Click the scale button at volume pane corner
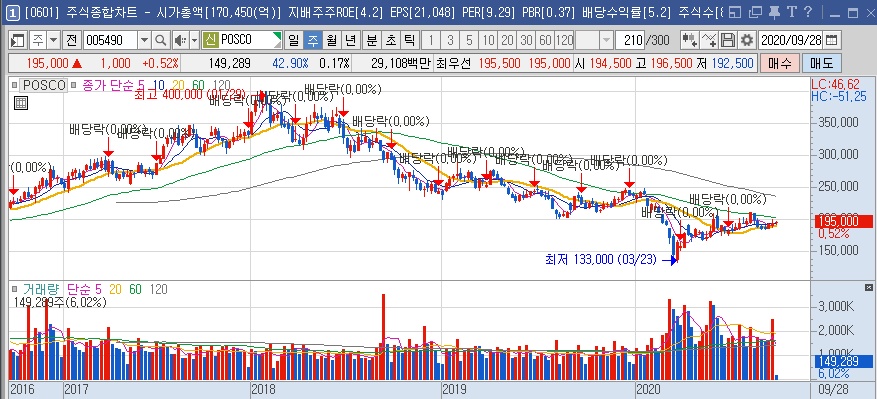Screen dimensions: 877x399 pyautogui.click(x=868, y=287)
